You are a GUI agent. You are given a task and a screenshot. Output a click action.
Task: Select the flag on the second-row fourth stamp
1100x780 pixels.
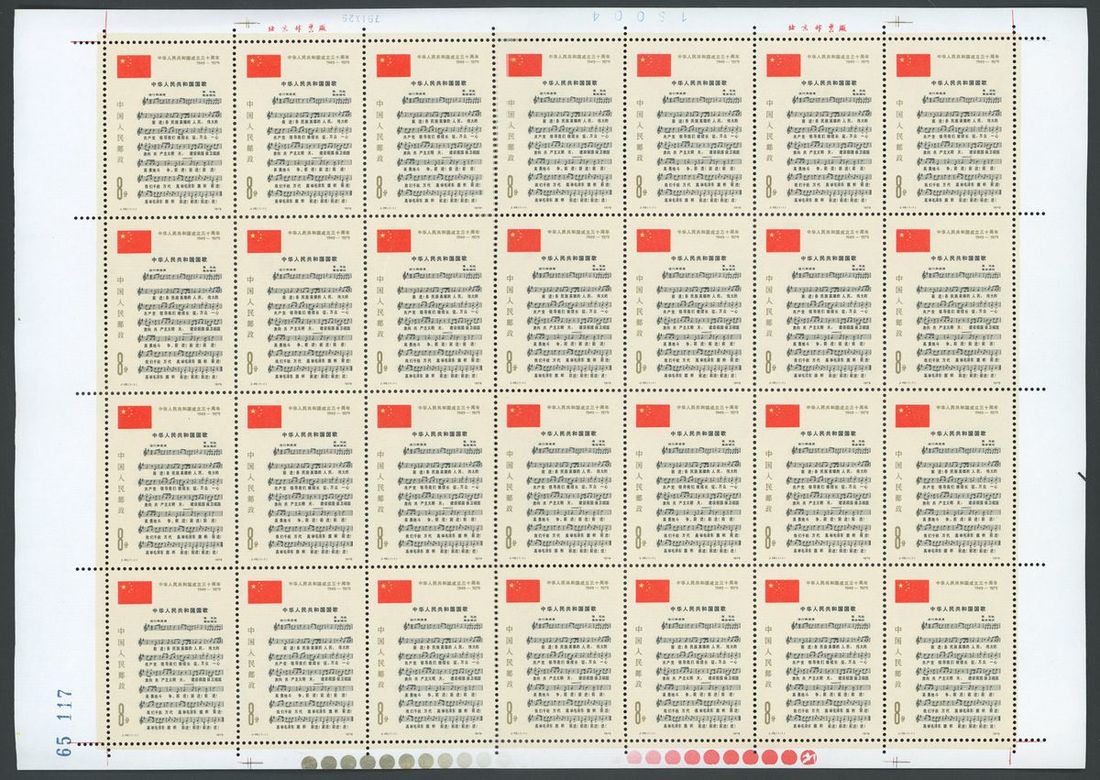pyautogui.click(x=523, y=241)
